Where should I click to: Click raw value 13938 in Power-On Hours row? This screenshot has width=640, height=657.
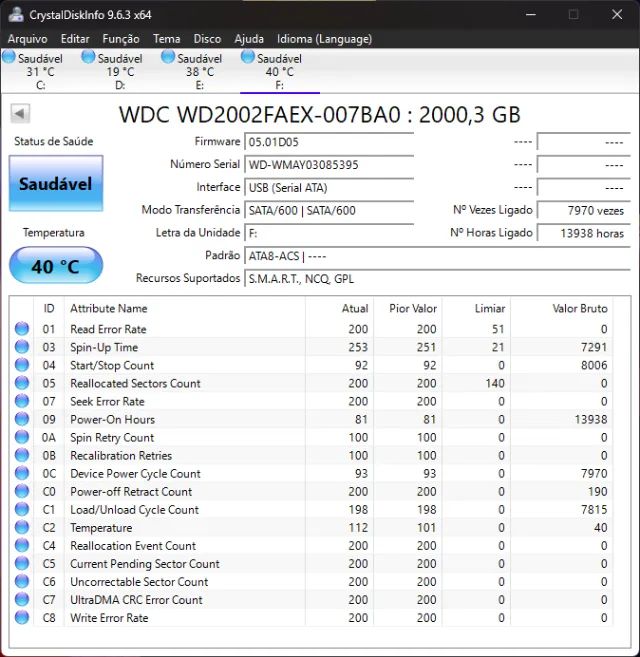591,419
